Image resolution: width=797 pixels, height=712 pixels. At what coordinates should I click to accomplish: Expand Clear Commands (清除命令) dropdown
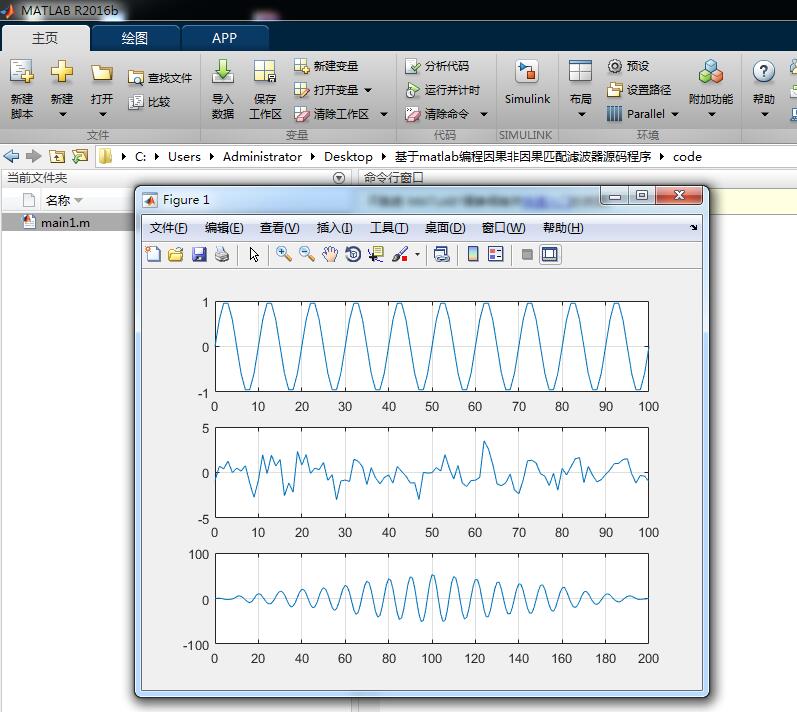pyautogui.click(x=484, y=114)
